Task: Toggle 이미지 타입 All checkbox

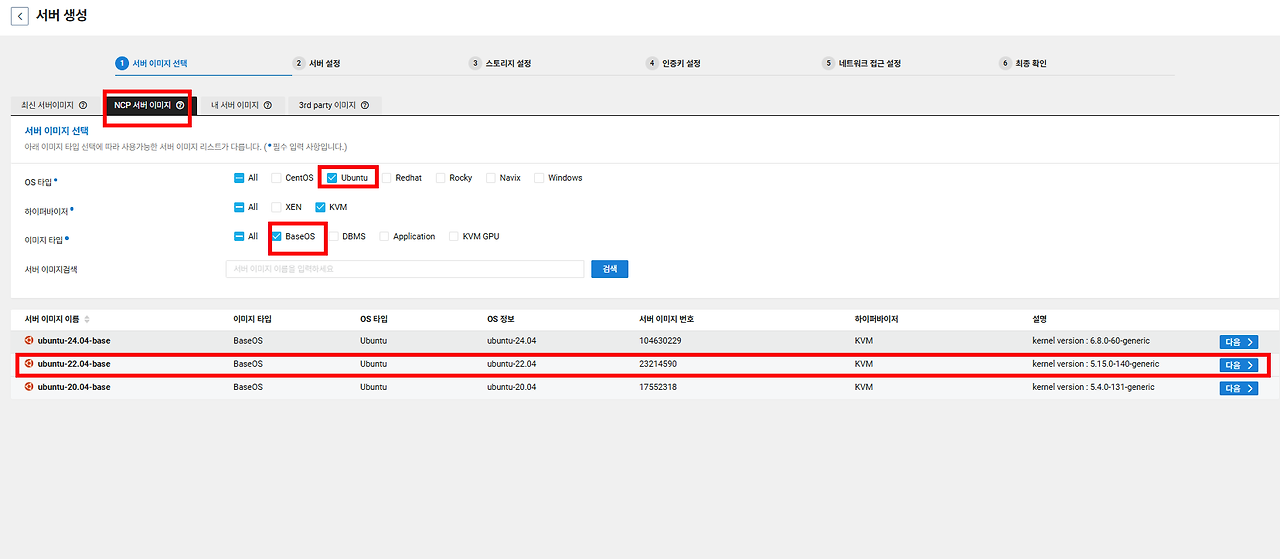Action: [239, 236]
